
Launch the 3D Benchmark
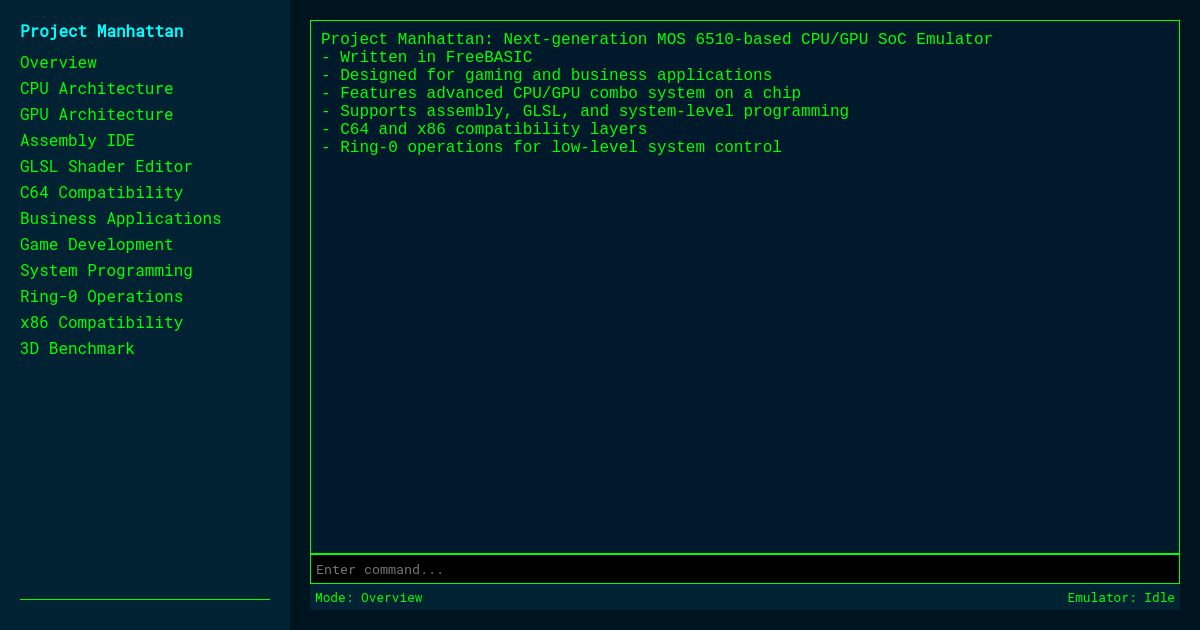(x=77, y=348)
